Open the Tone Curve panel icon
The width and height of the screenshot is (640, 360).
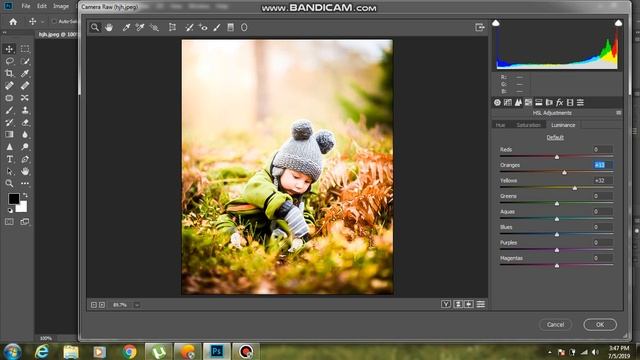pyautogui.click(x=508, y=102)
